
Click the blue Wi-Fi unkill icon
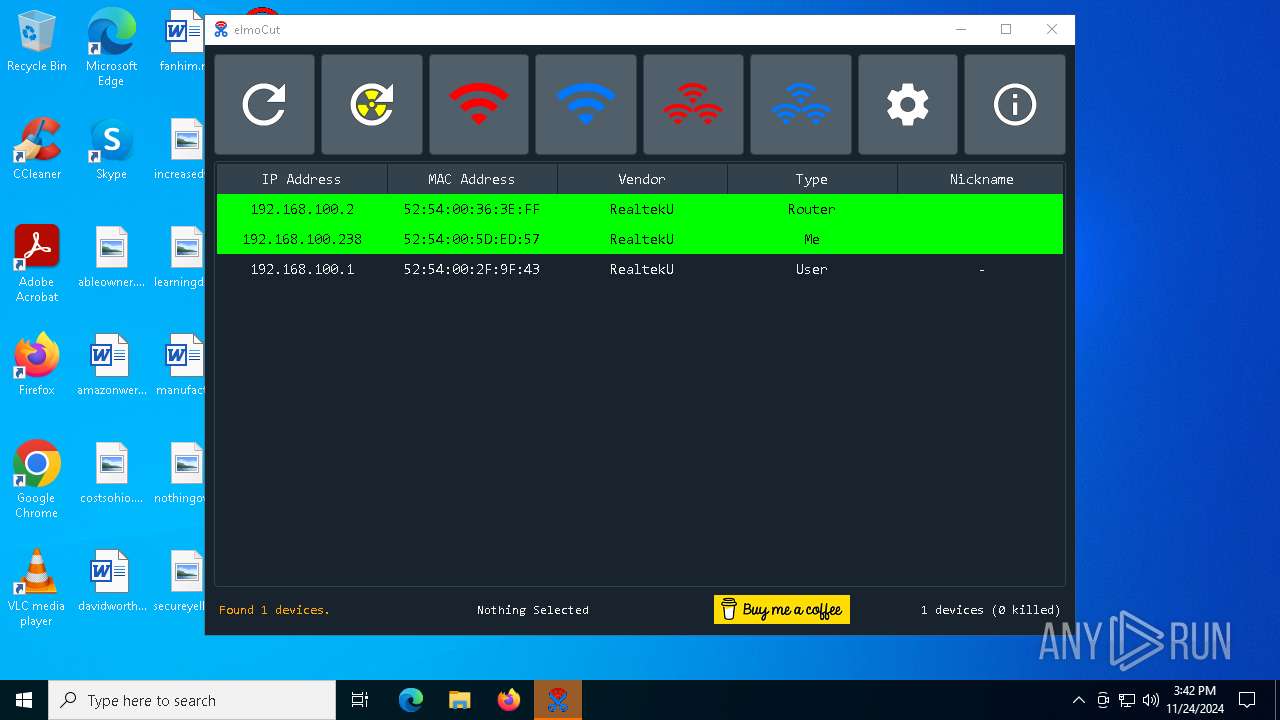click(x=586, y=104)
